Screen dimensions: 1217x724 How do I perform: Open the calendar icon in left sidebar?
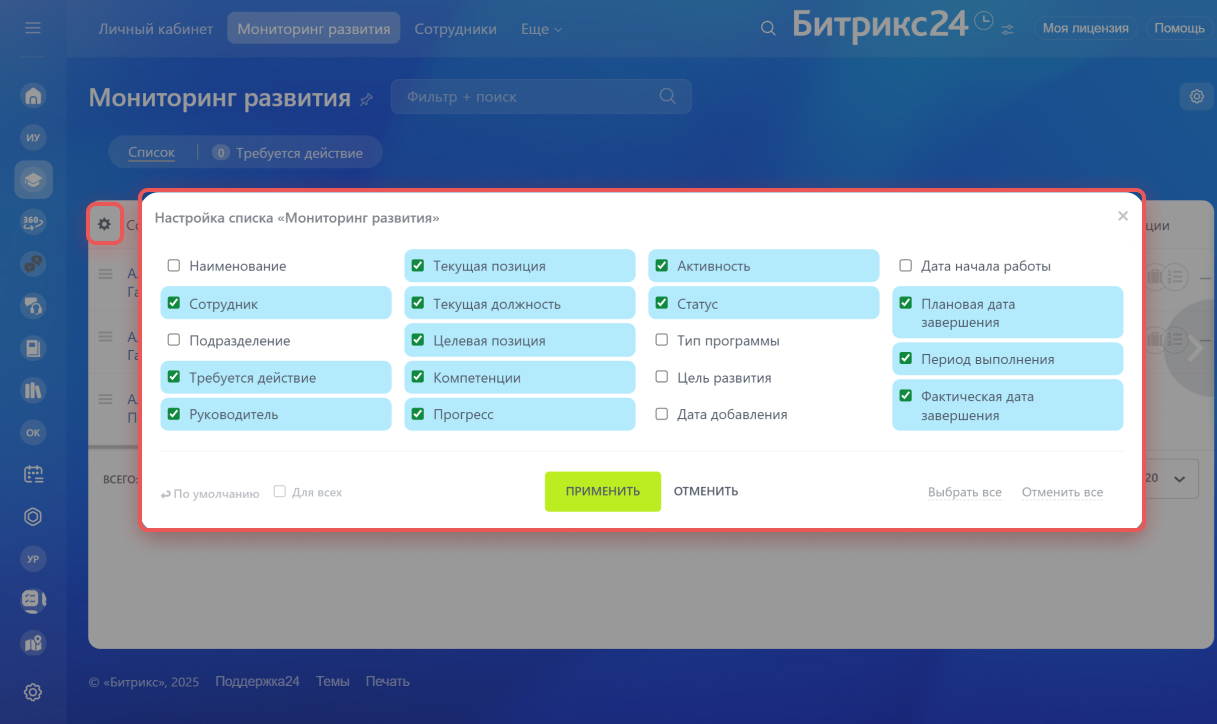pos(33,474)
